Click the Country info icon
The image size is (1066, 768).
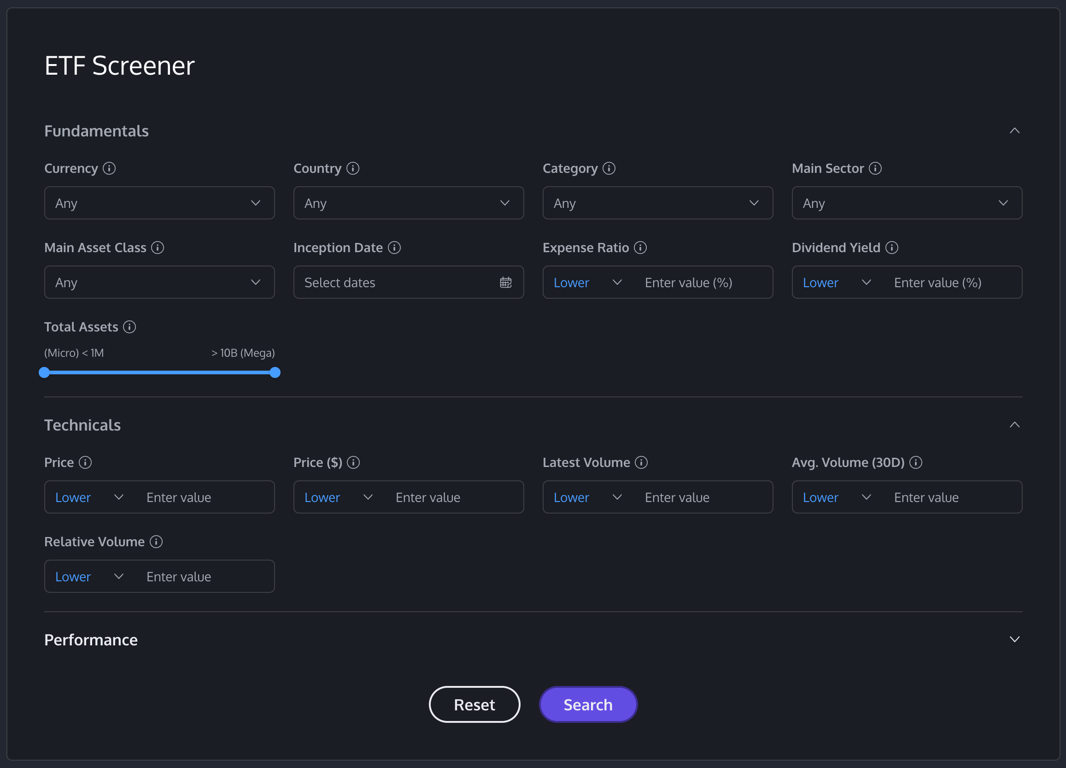coord(353,169)
